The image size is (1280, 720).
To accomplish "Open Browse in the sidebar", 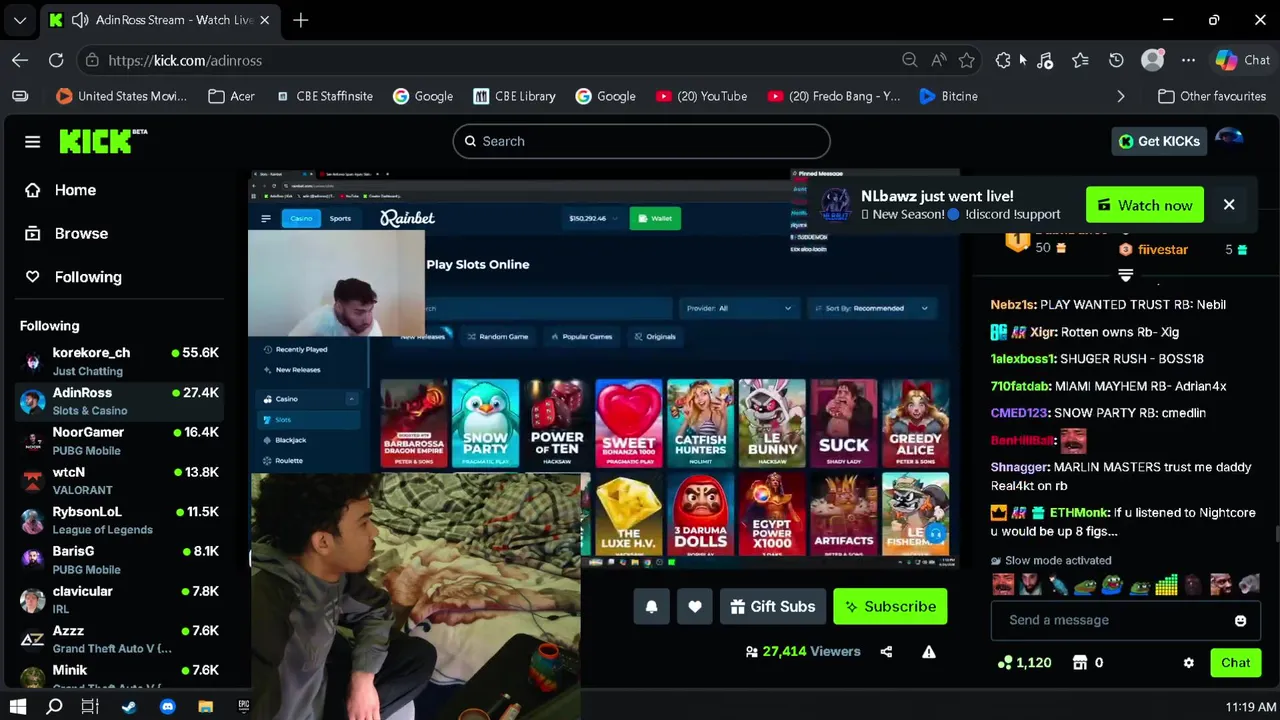I will point(67,233).
